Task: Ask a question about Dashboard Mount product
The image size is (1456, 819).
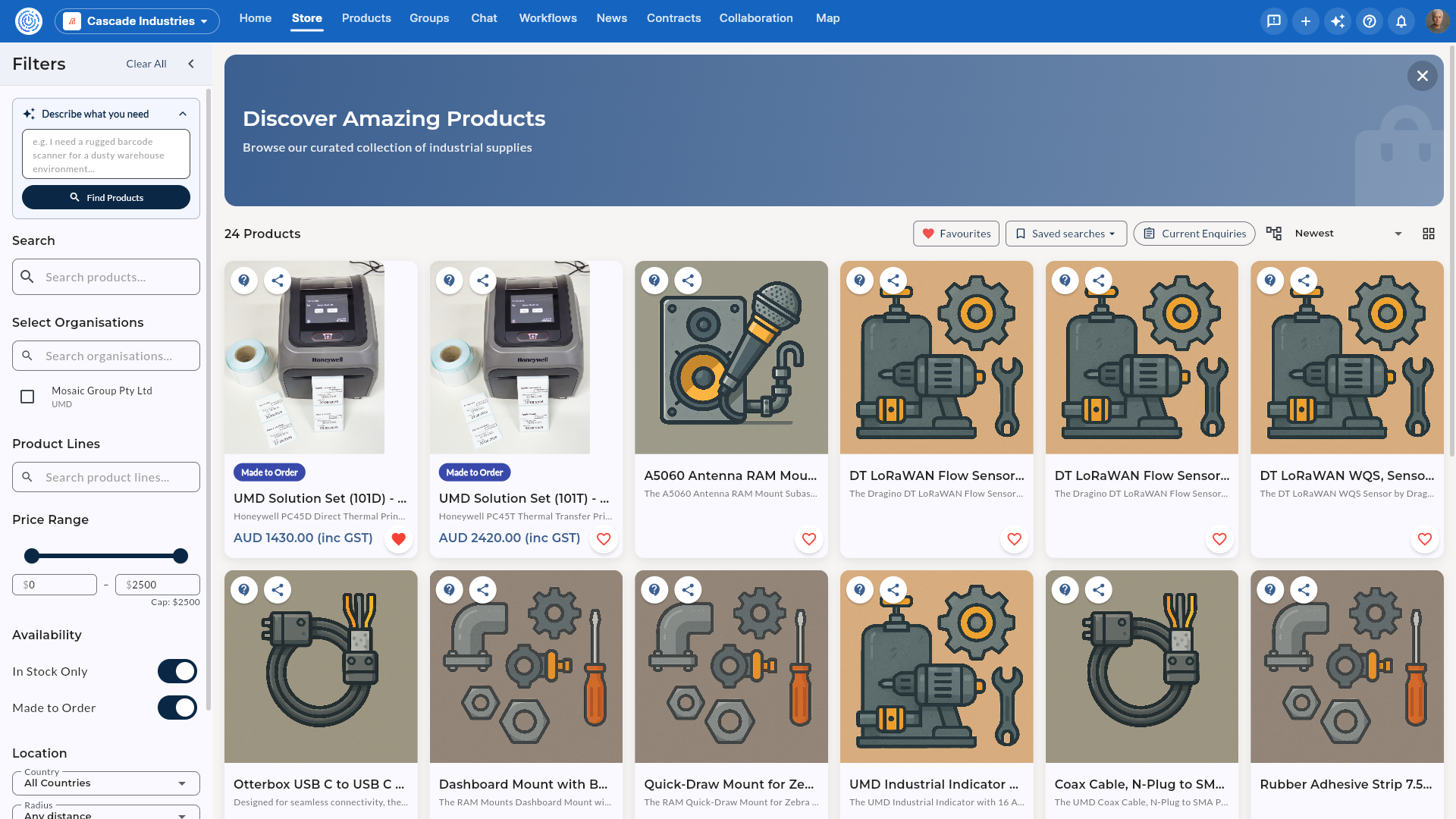Action: [450, 590]
